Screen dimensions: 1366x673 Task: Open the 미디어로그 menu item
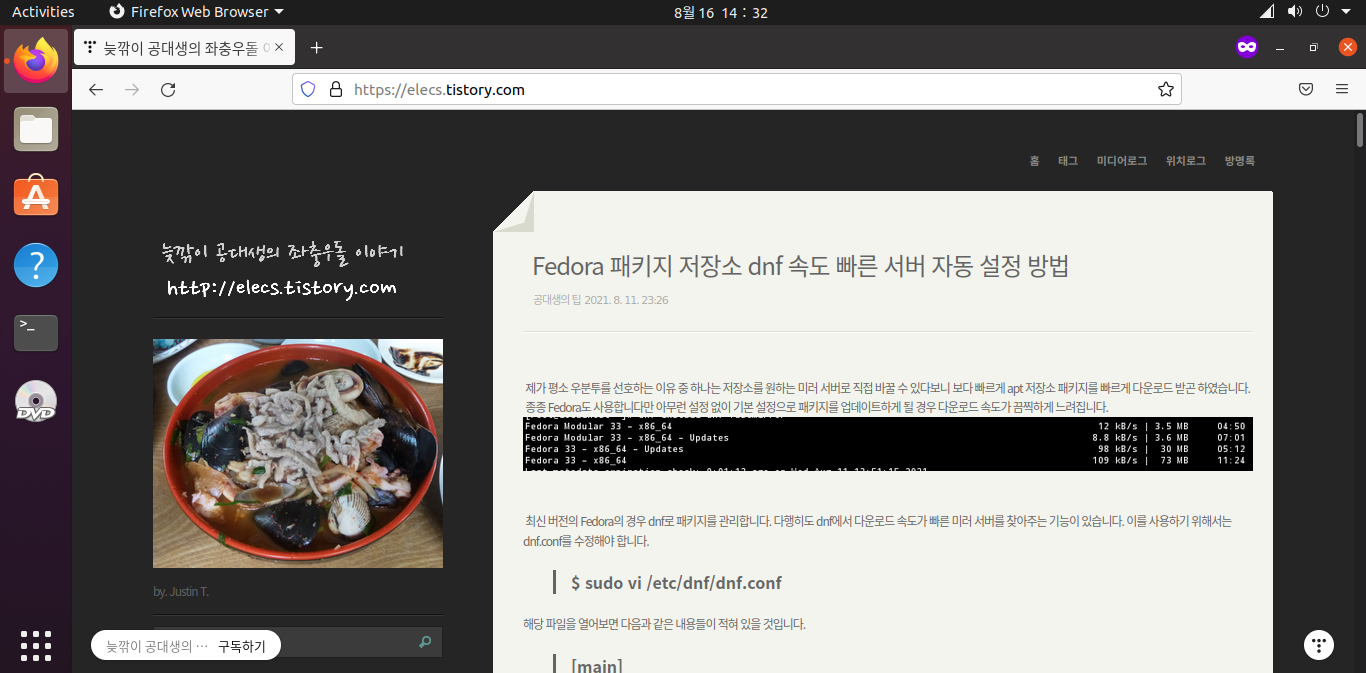(1122, 161)
